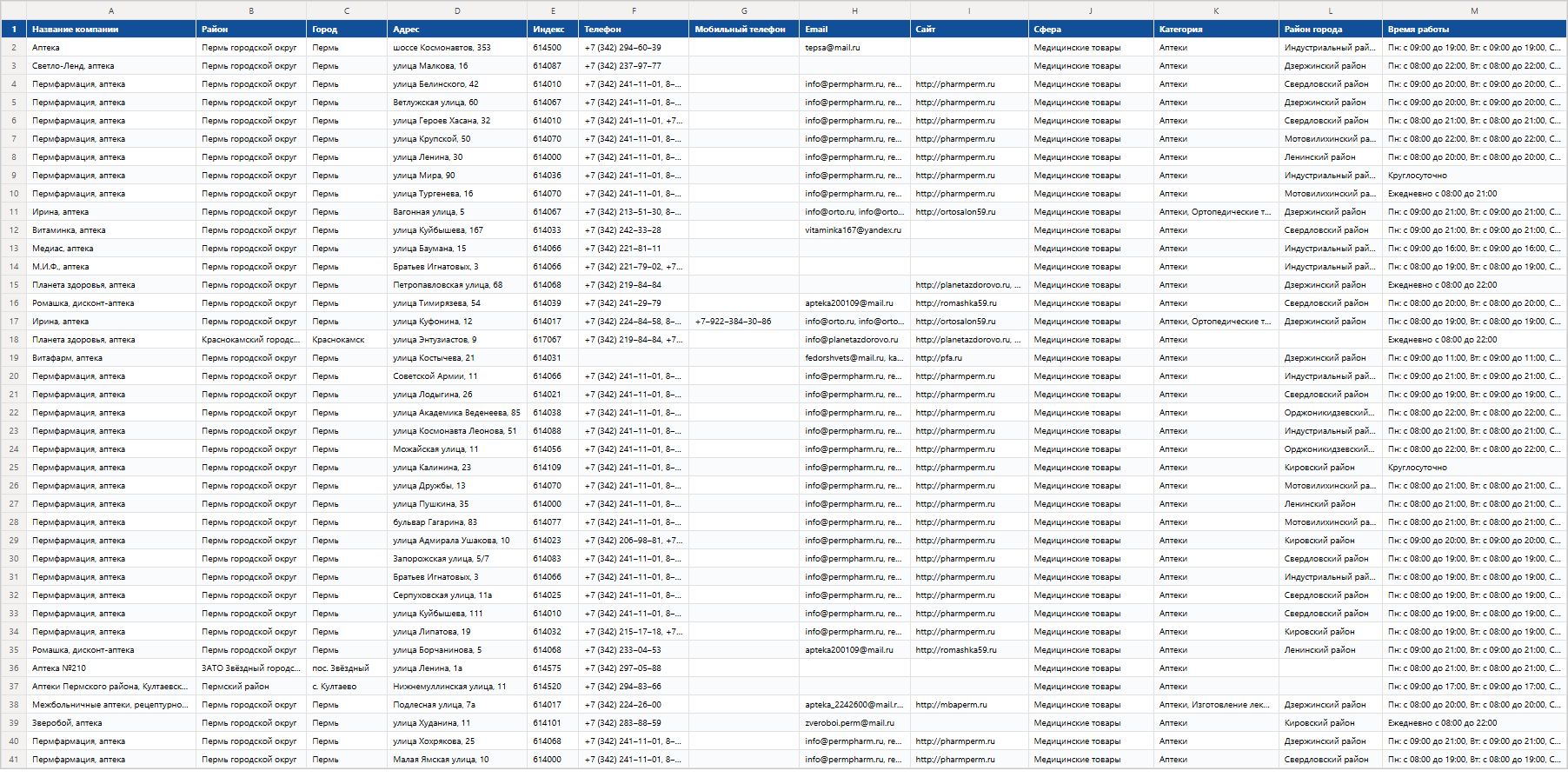Select address 'Малая Ямская улица, 10'
The height and width of the screenshot is (784, 1568).
[457, 760]
